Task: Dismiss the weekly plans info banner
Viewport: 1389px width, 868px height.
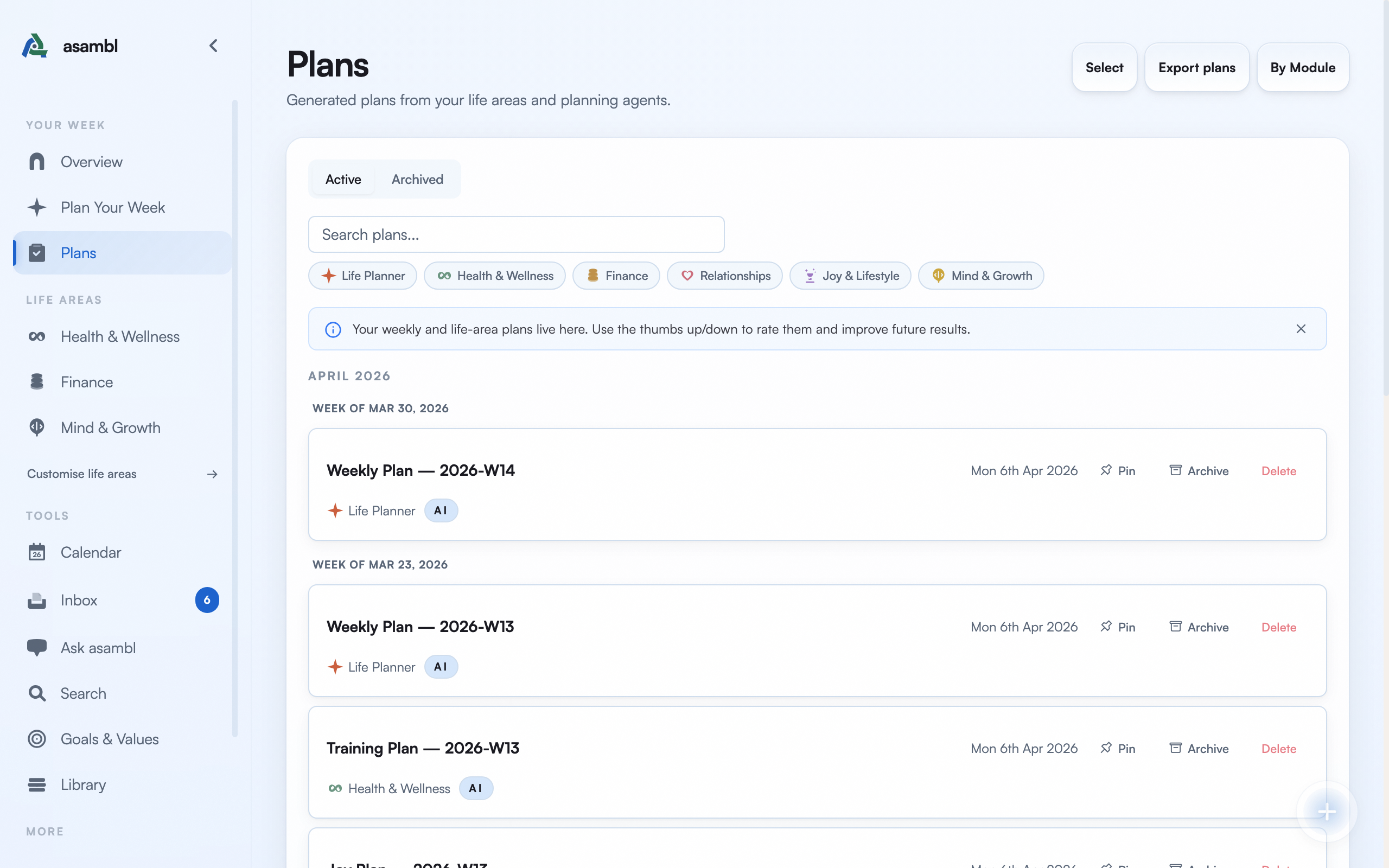Action: (x=1301, y=328)
